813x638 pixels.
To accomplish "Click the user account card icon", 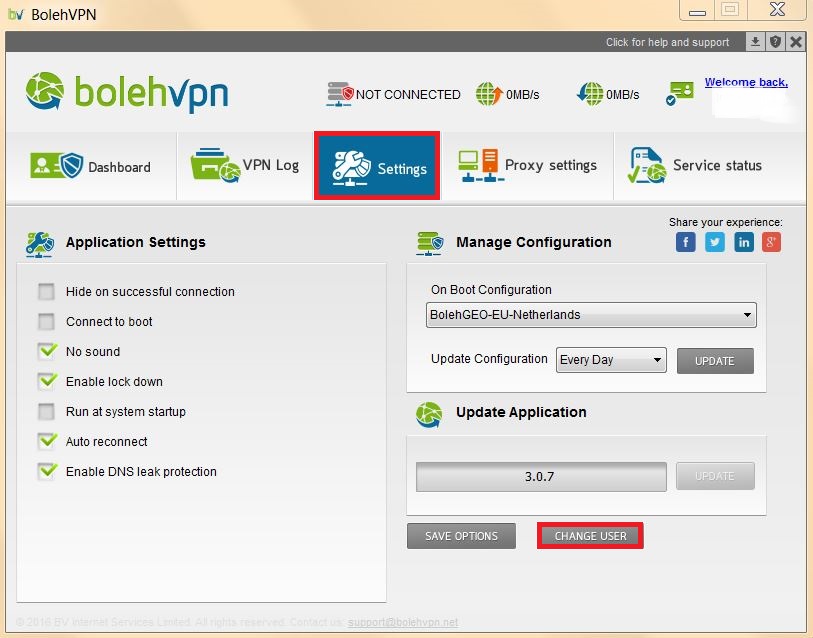I will pyautogui.click(x=680, y=93).
